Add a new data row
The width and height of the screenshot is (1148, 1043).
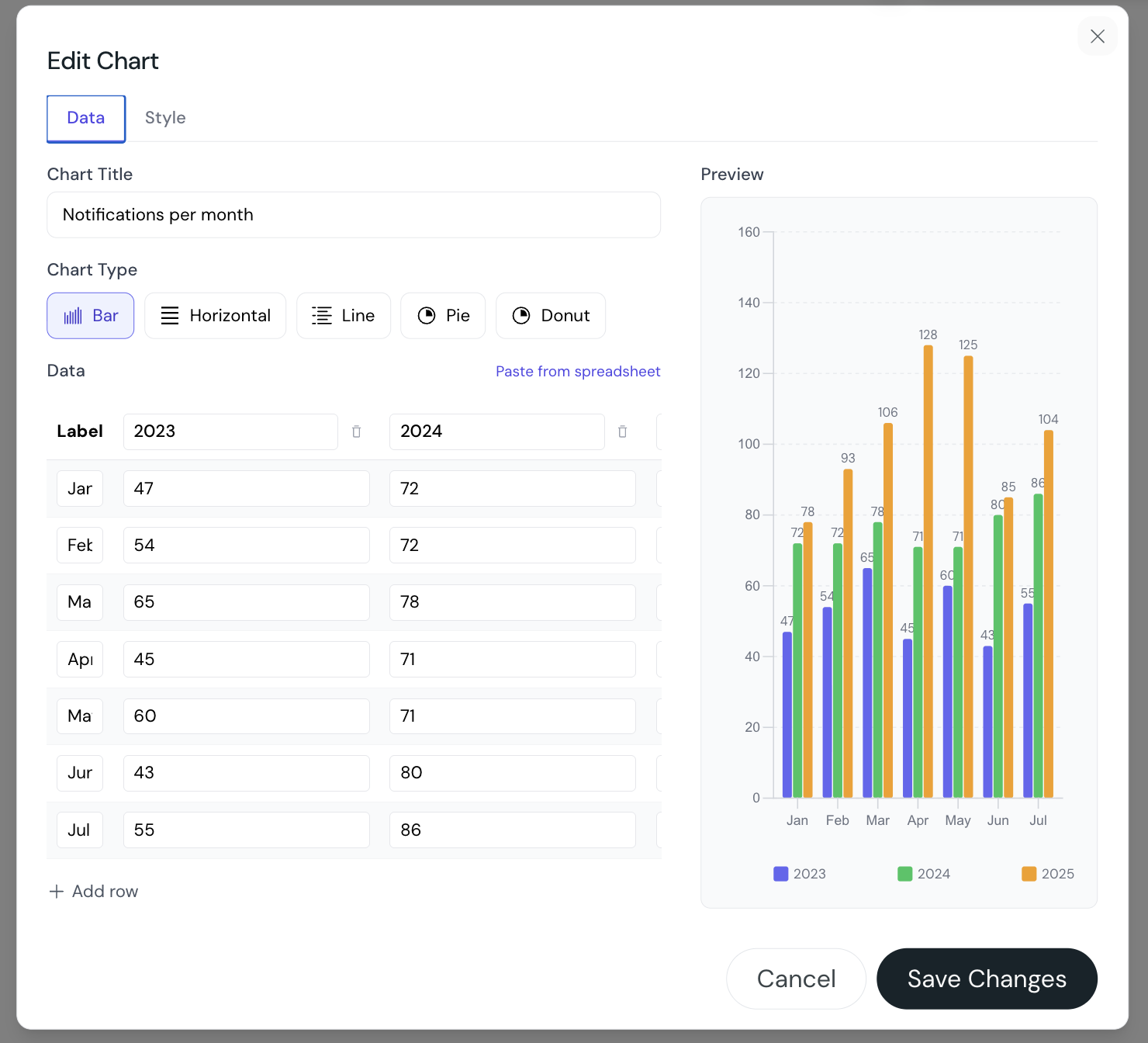(94, 892)
